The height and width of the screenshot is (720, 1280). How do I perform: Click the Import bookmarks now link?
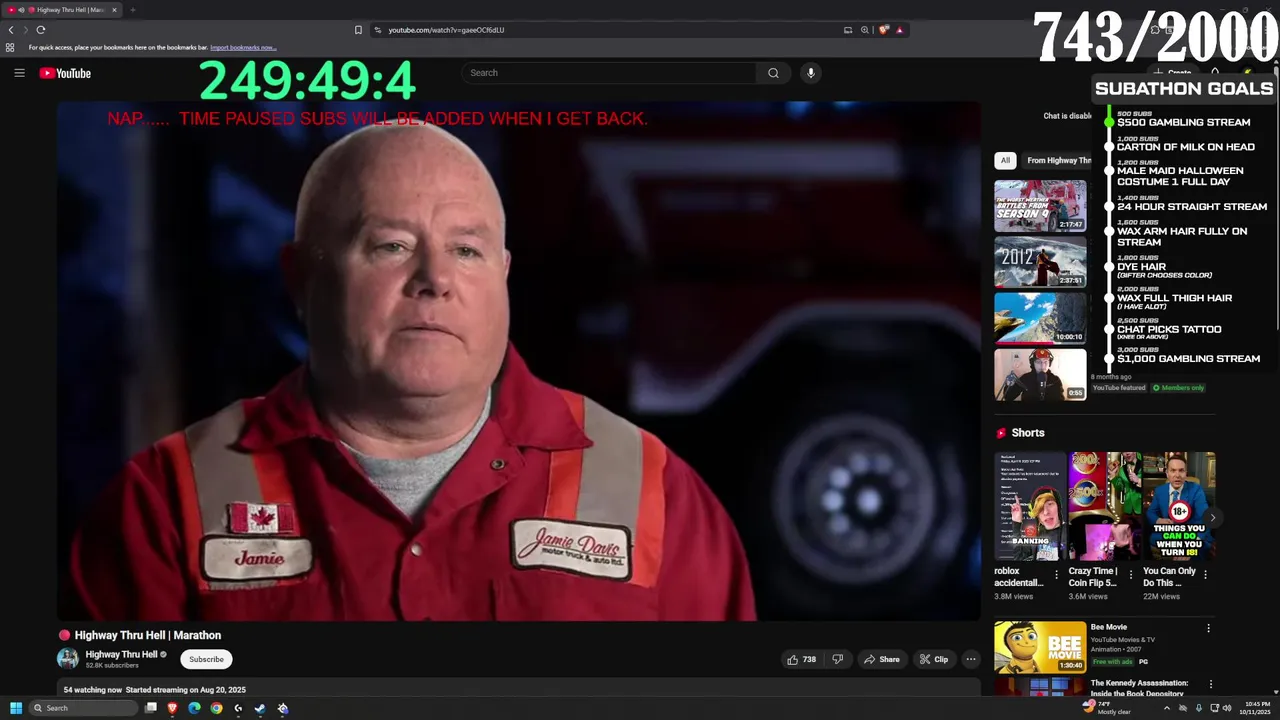pyautogui.click(x=243, y=47)
